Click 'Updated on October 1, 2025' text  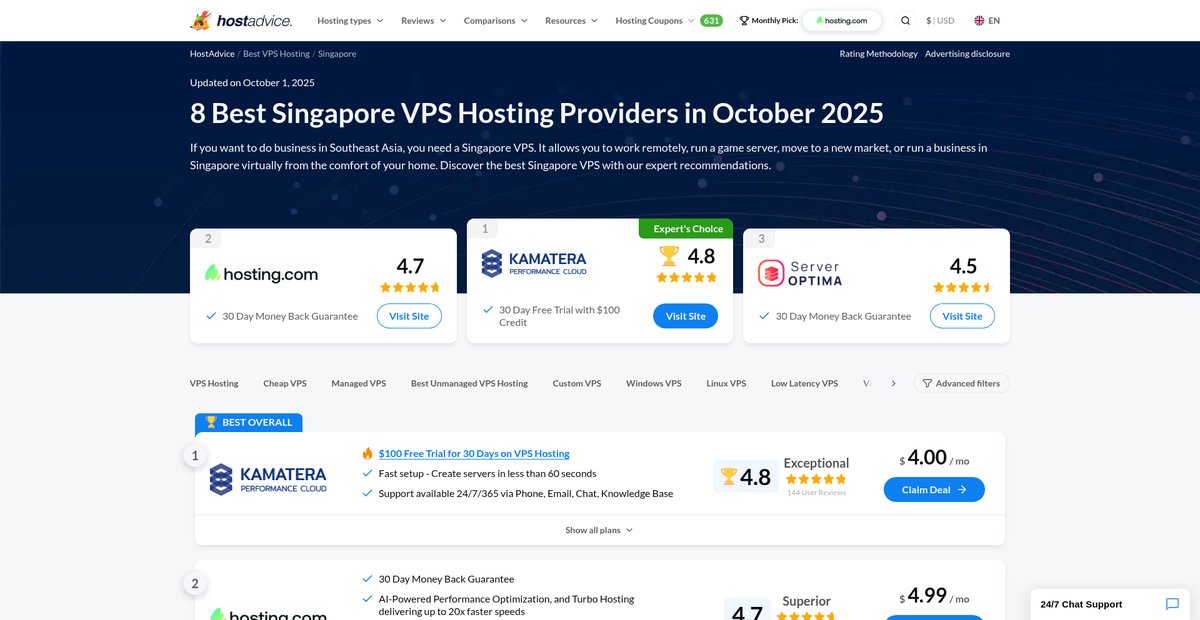(x=252, y=83)
